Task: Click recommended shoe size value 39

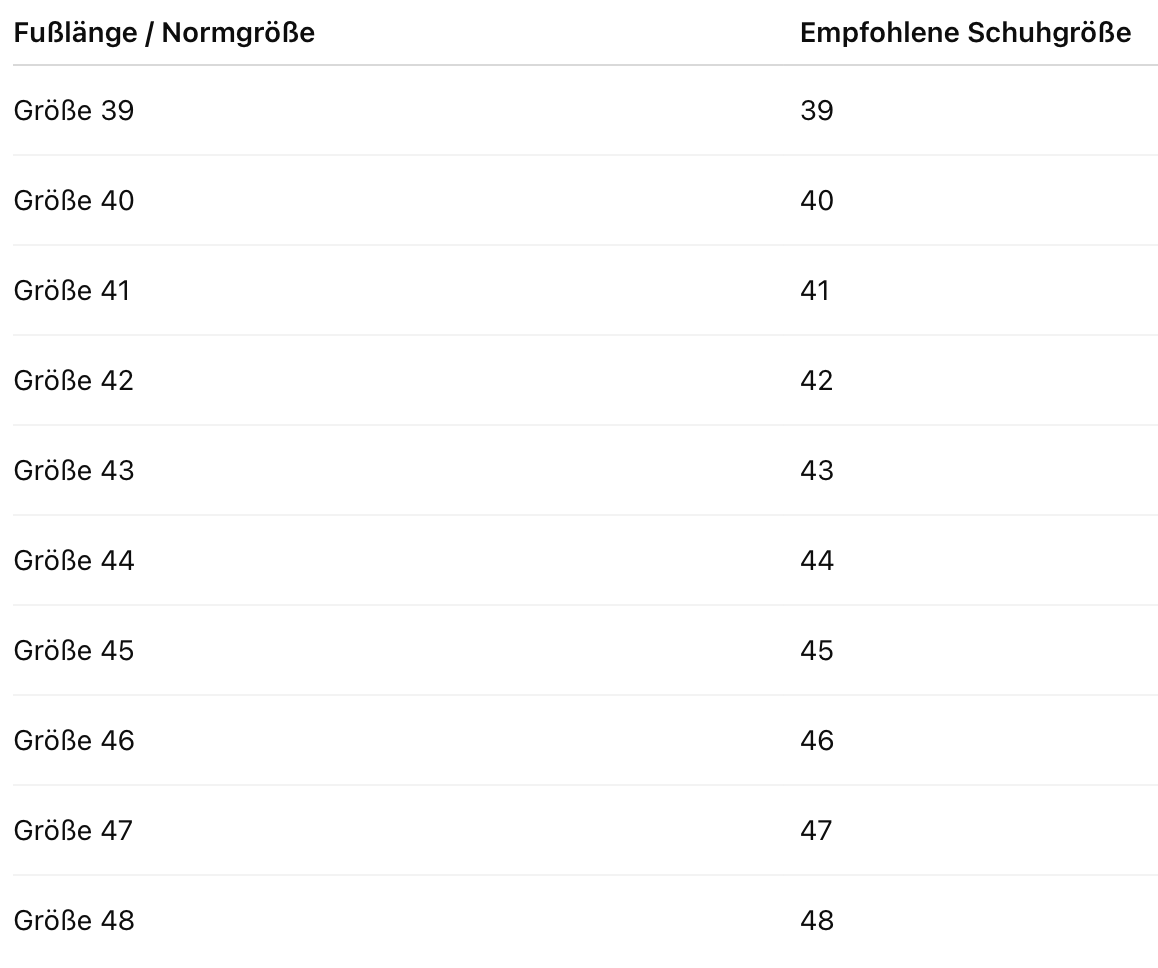Action: [816, 110]
